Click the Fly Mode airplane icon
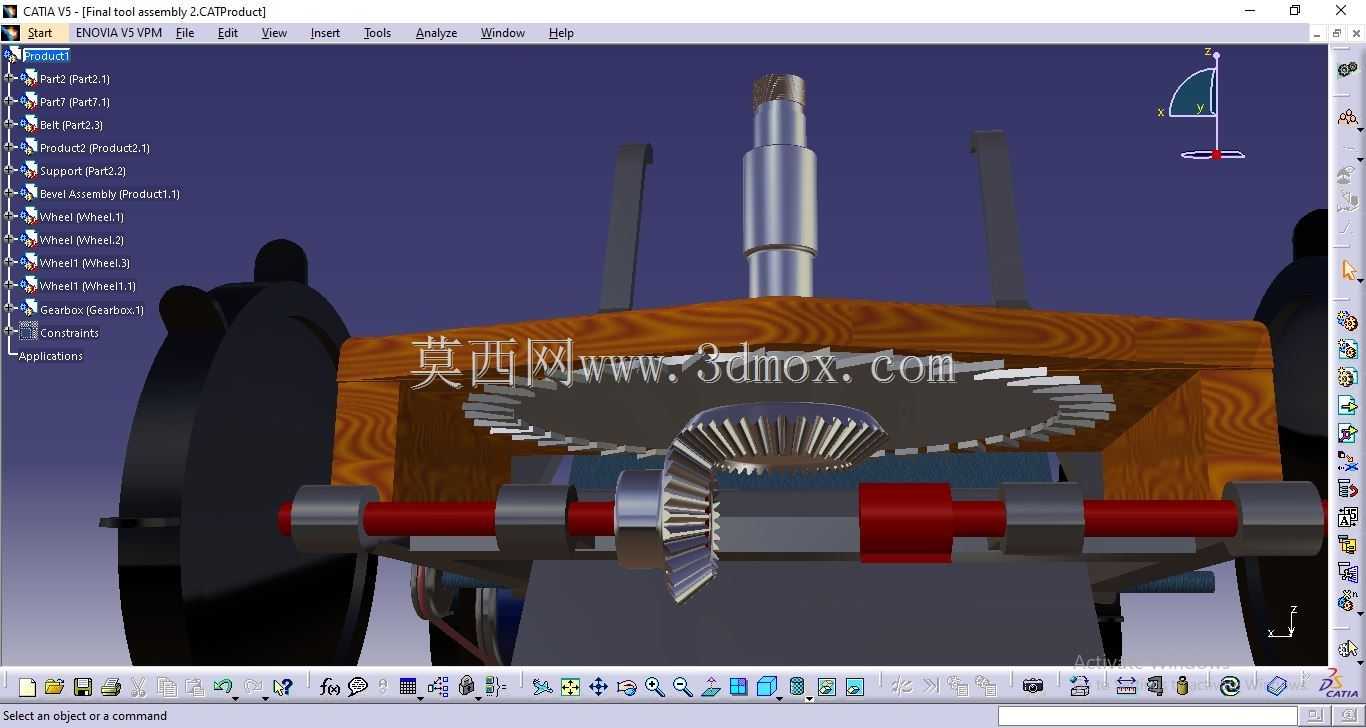This screenshot has height=728, width=1366. [542, 687]
